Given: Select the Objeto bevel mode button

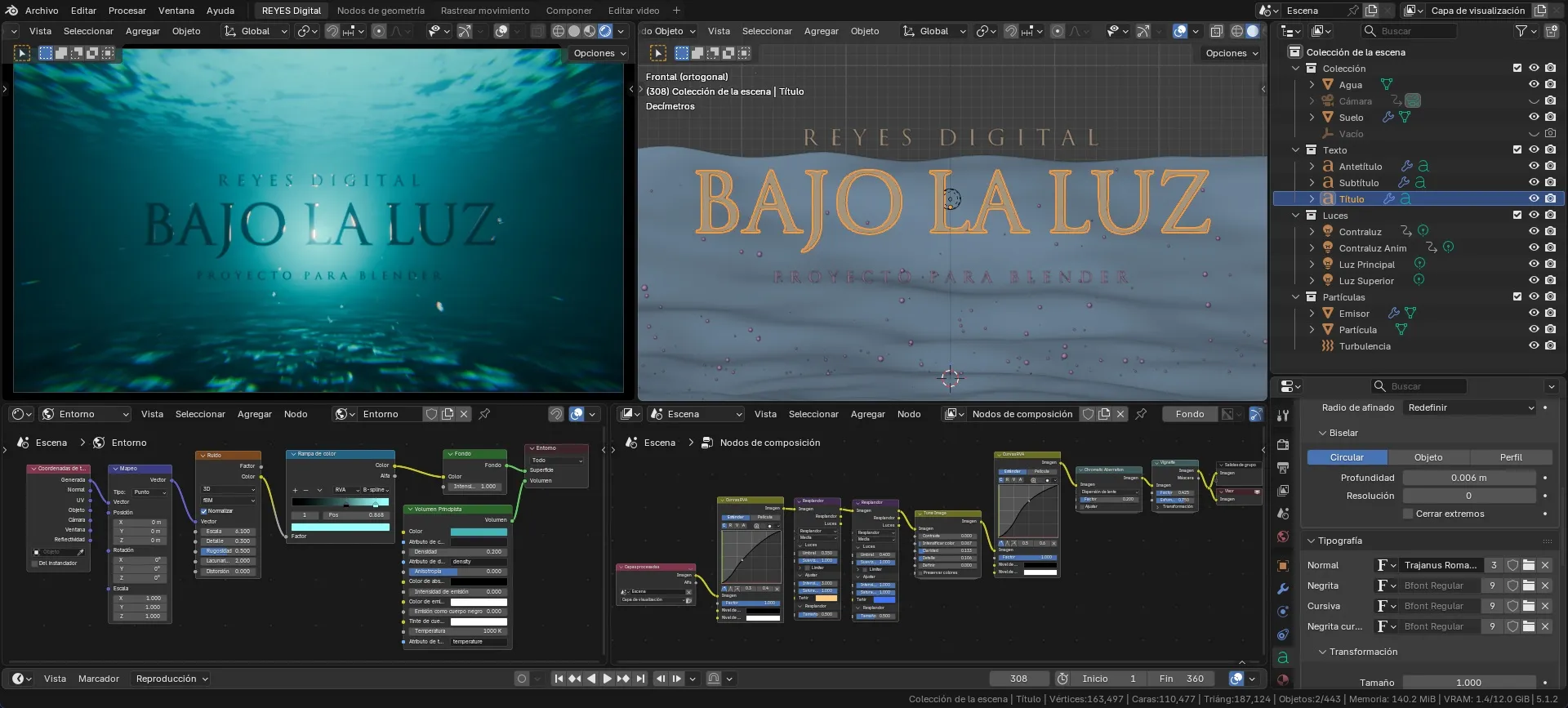Looking at the screenshot, I should (x=1428, y=457).
